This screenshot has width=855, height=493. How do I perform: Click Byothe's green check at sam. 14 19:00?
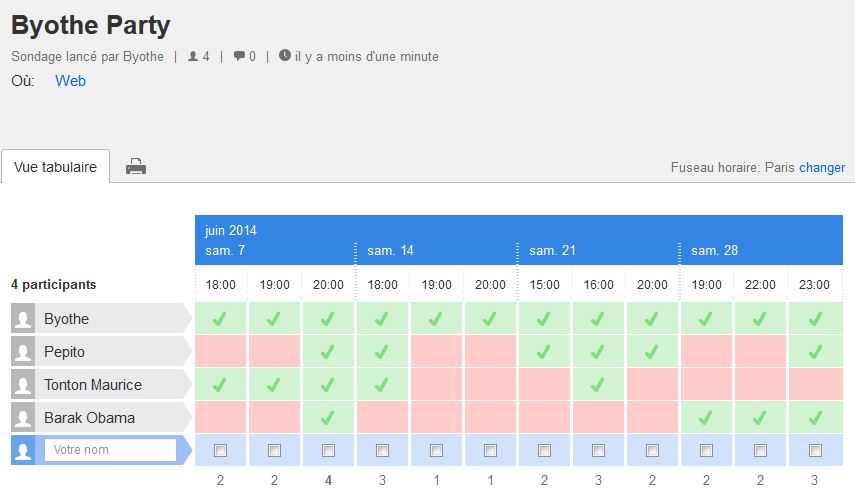(x=436, y=319)
